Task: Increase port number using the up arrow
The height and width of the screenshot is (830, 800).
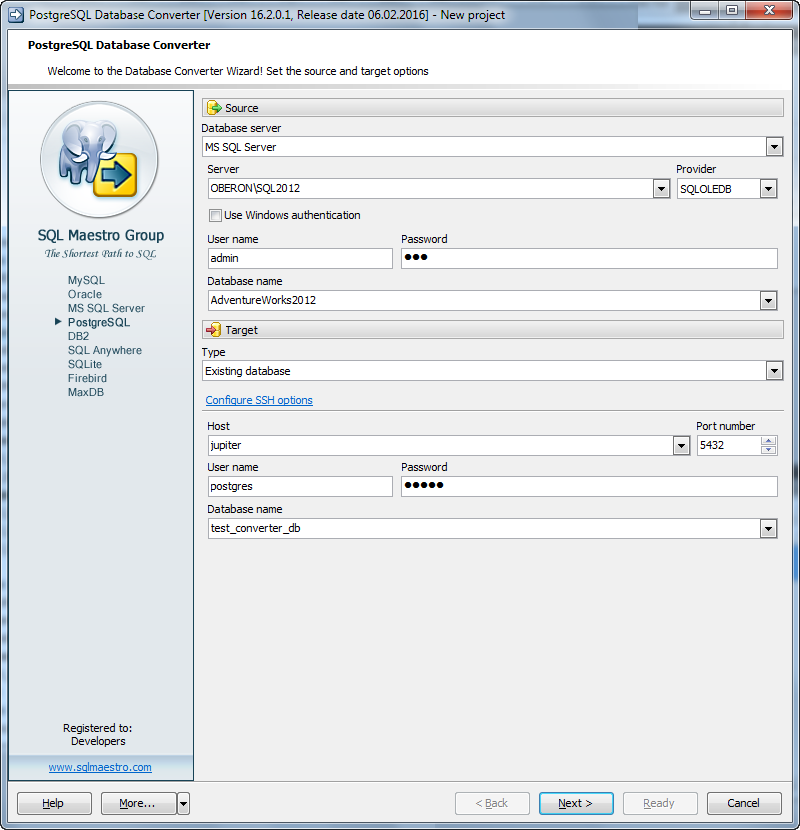Action: tap(769, 440)
